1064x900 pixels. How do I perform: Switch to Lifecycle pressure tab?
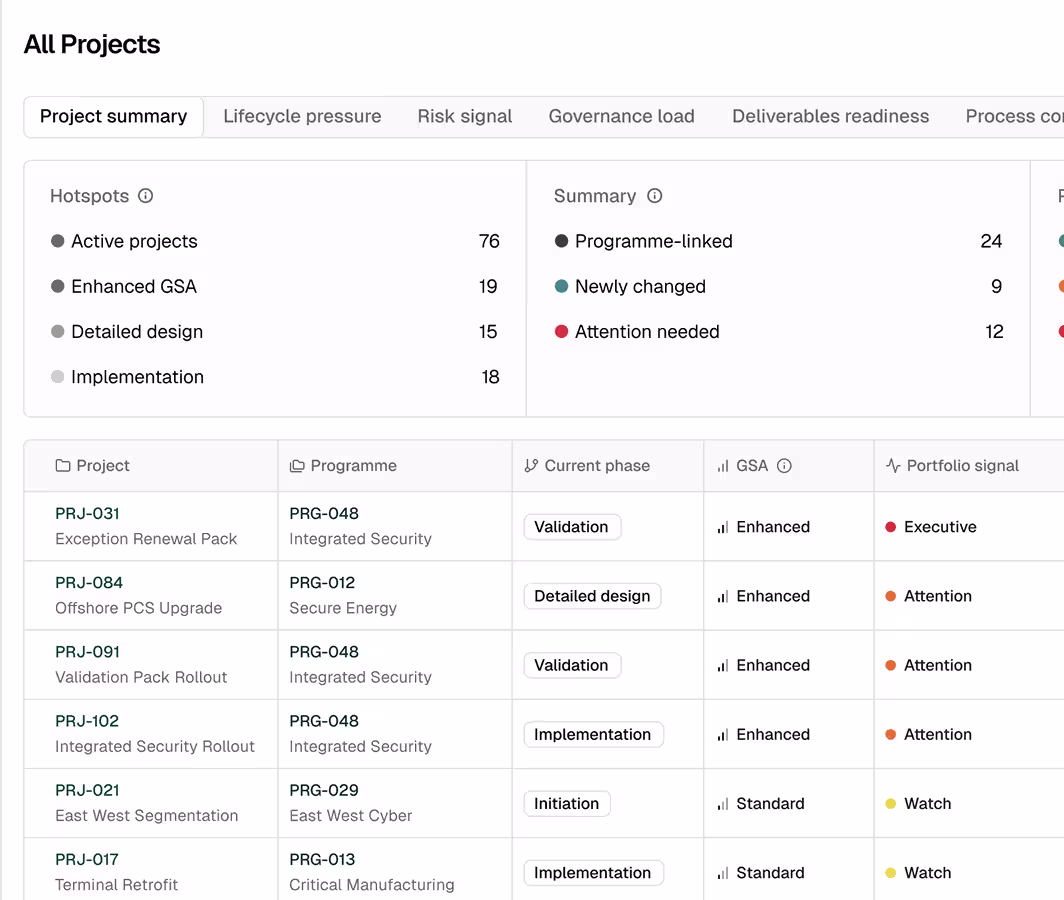pos(302,117)
